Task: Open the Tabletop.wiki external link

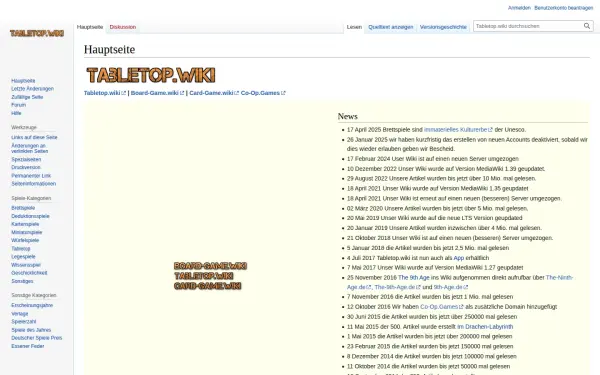Action: [x=104, y=93]
